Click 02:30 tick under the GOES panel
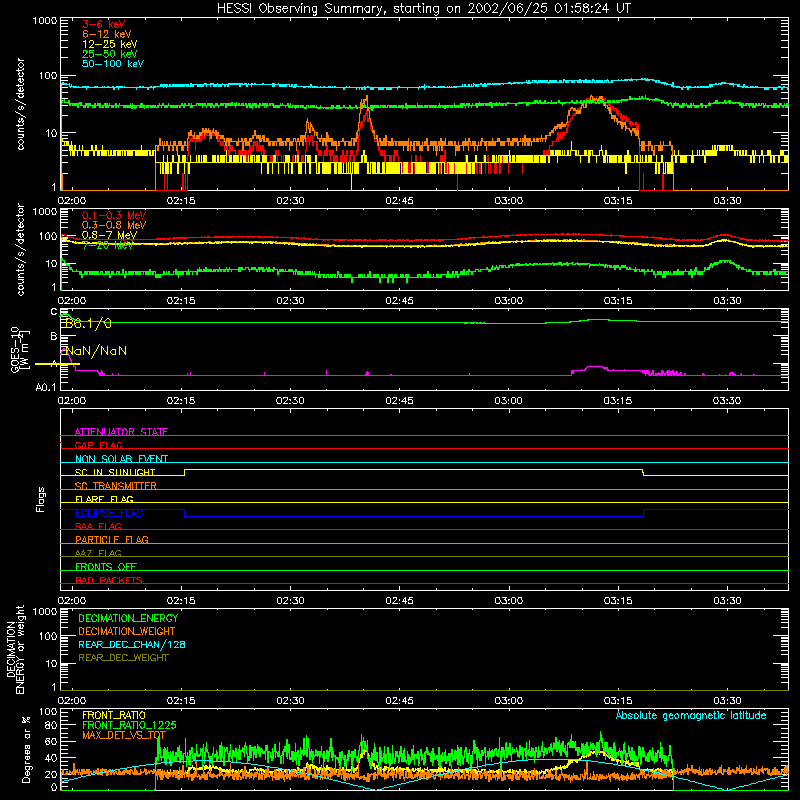This screenshot has height=800, width=800. coord(290,401)
